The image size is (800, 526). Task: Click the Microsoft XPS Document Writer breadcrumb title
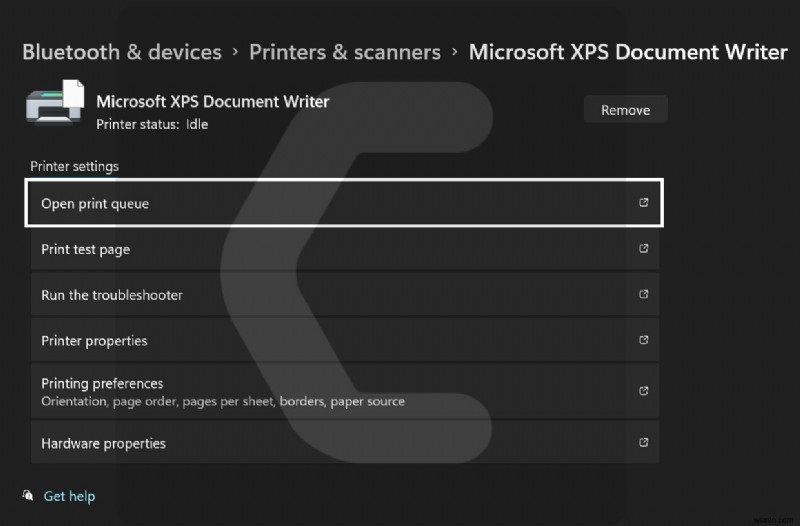(628, 52)
